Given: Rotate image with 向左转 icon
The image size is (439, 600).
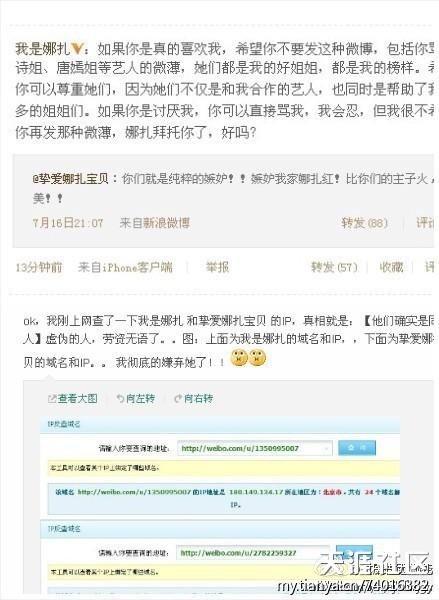Looking at the screenshot, I should (135, 399).
